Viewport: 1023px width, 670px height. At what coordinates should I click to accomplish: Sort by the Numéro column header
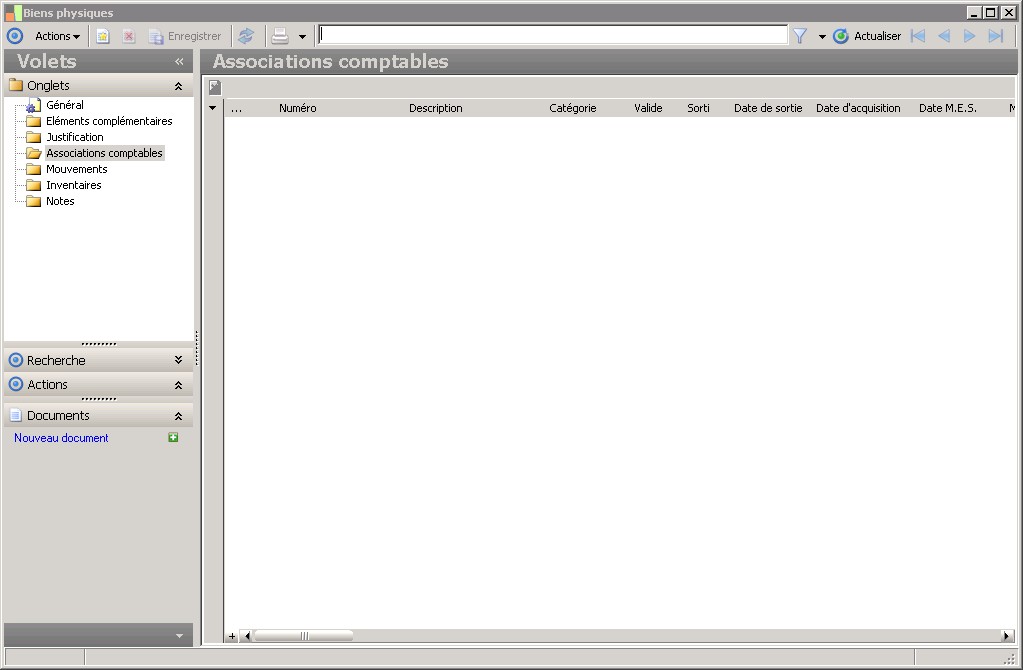[298, 108]
